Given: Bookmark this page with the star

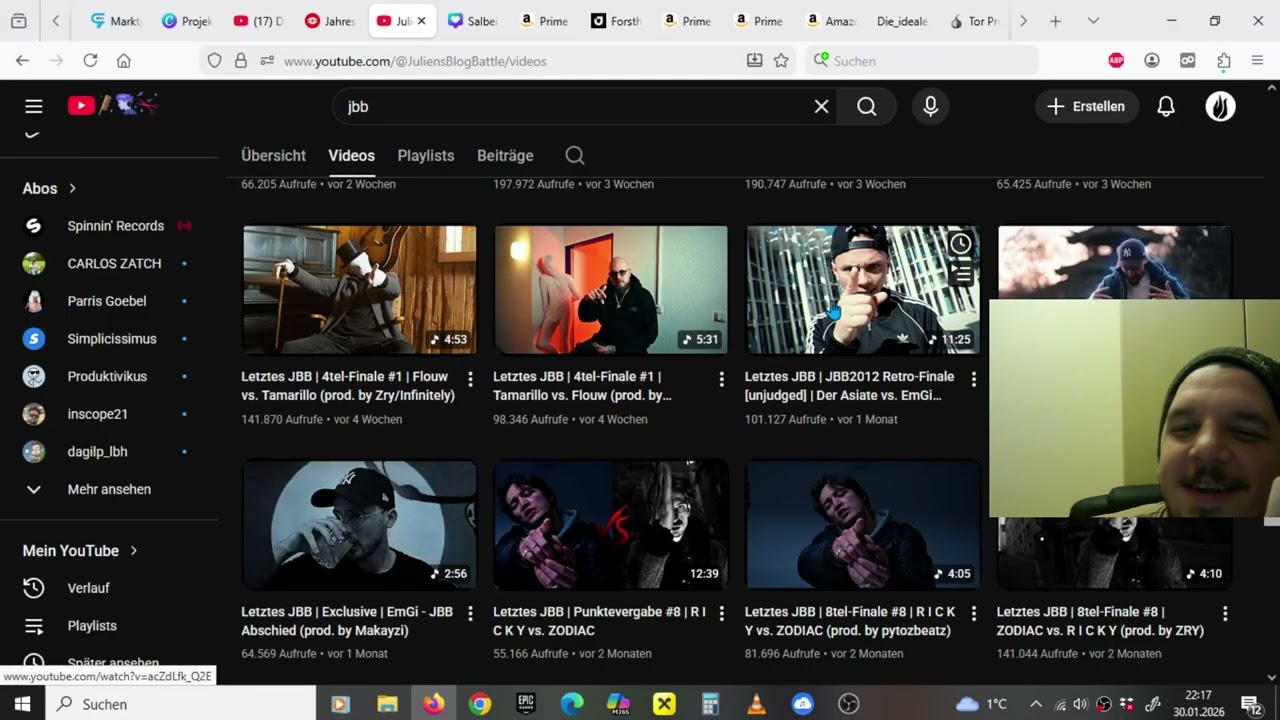Looking at the screenshot, I should pos(781,61).
